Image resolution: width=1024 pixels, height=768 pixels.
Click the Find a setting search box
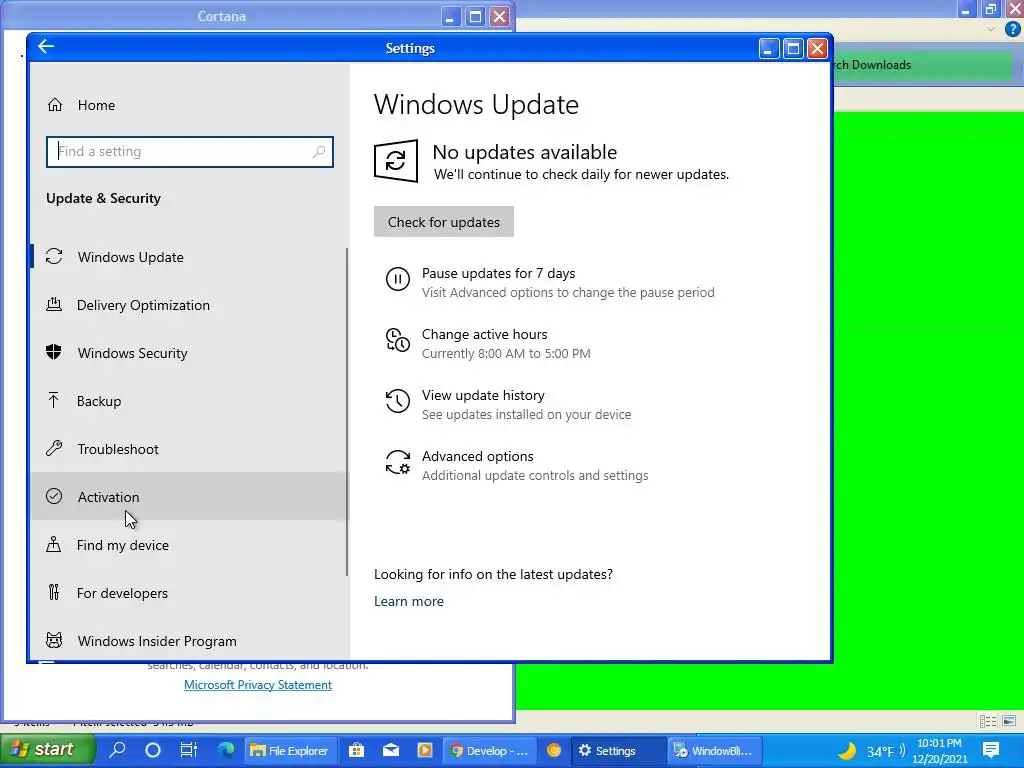pyautogui.click(x=189, y=152)
